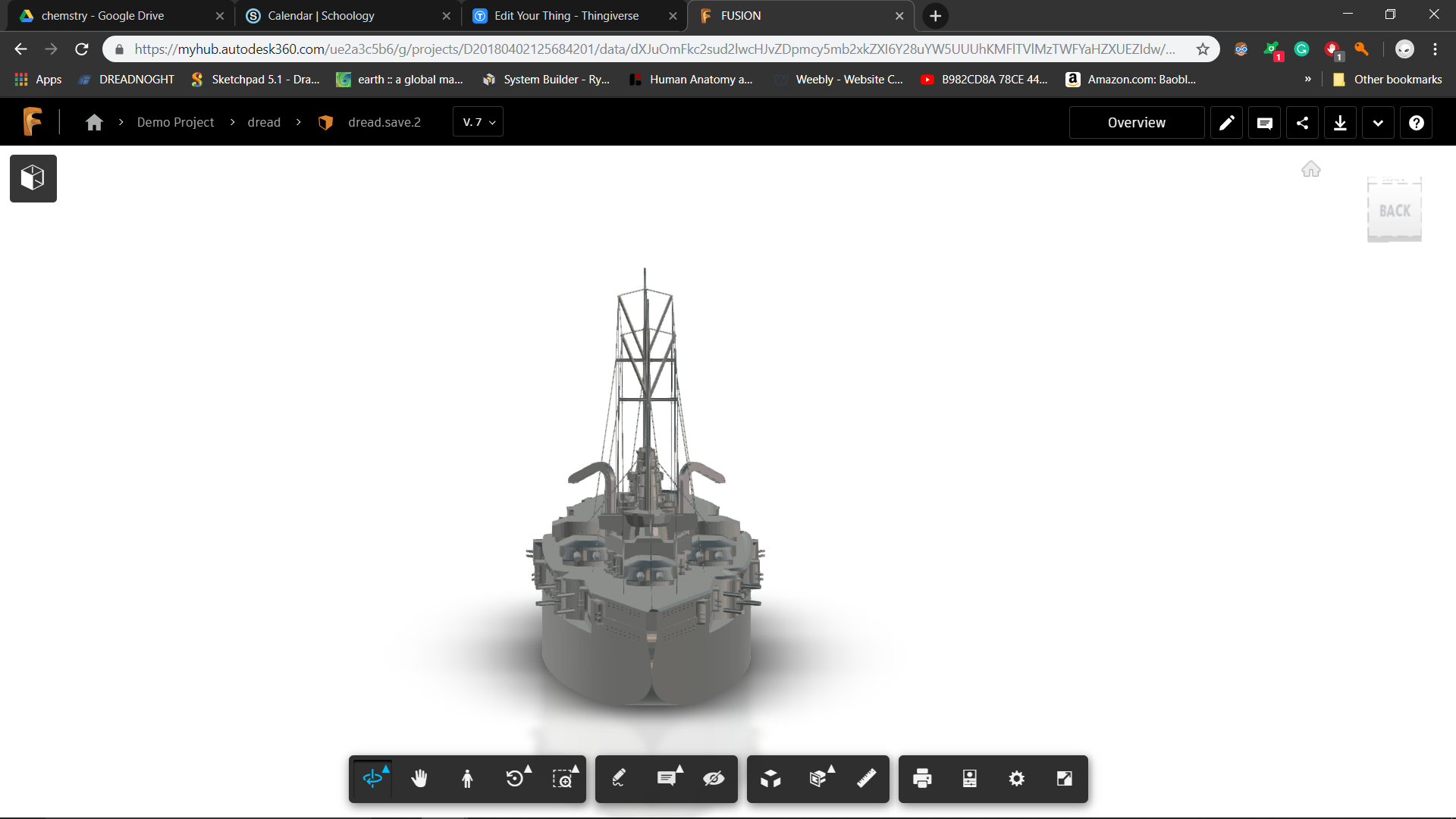Click the address bar URL field

point(654,49)
